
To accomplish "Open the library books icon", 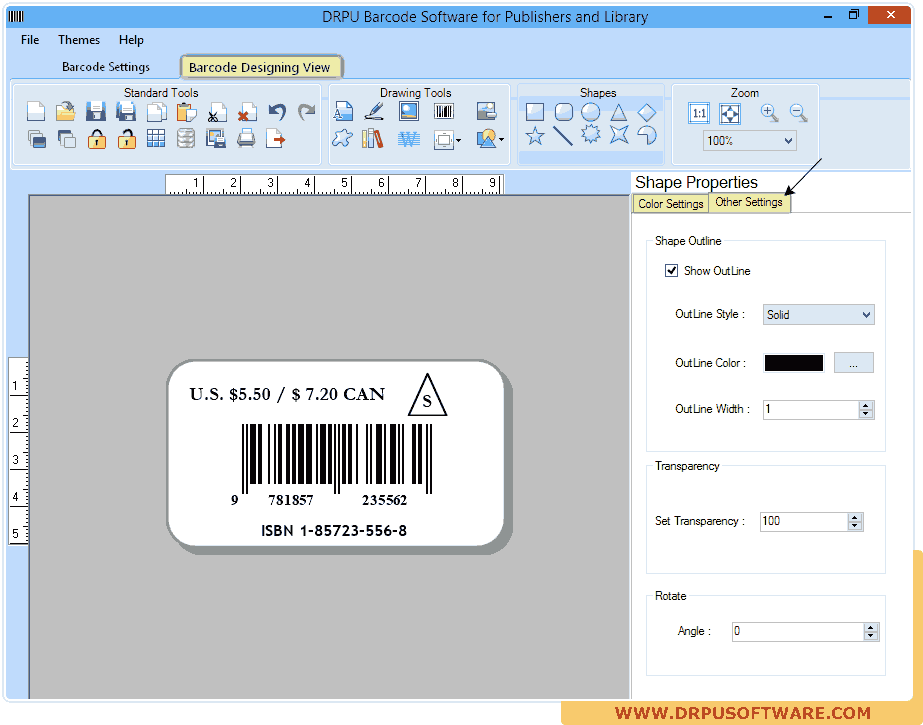I will (373, 139).
